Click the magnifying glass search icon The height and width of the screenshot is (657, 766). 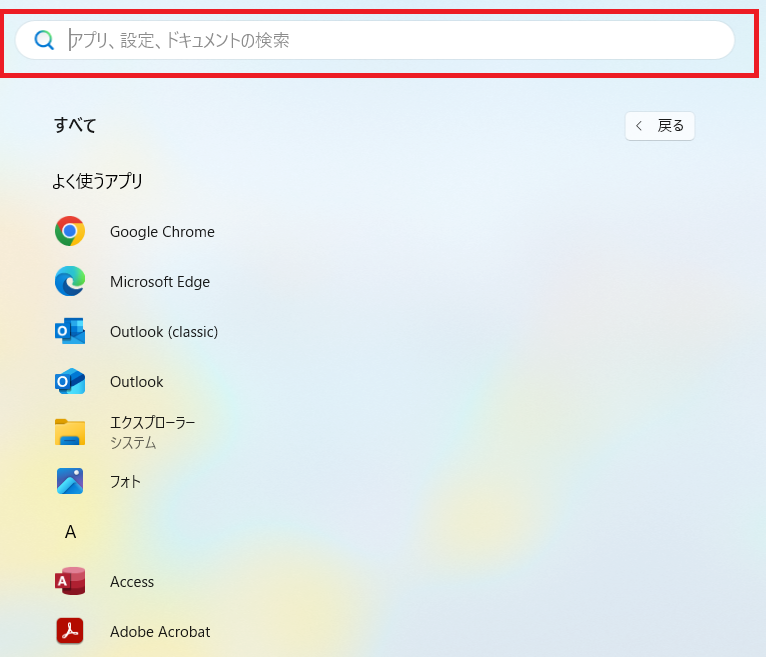44,40
